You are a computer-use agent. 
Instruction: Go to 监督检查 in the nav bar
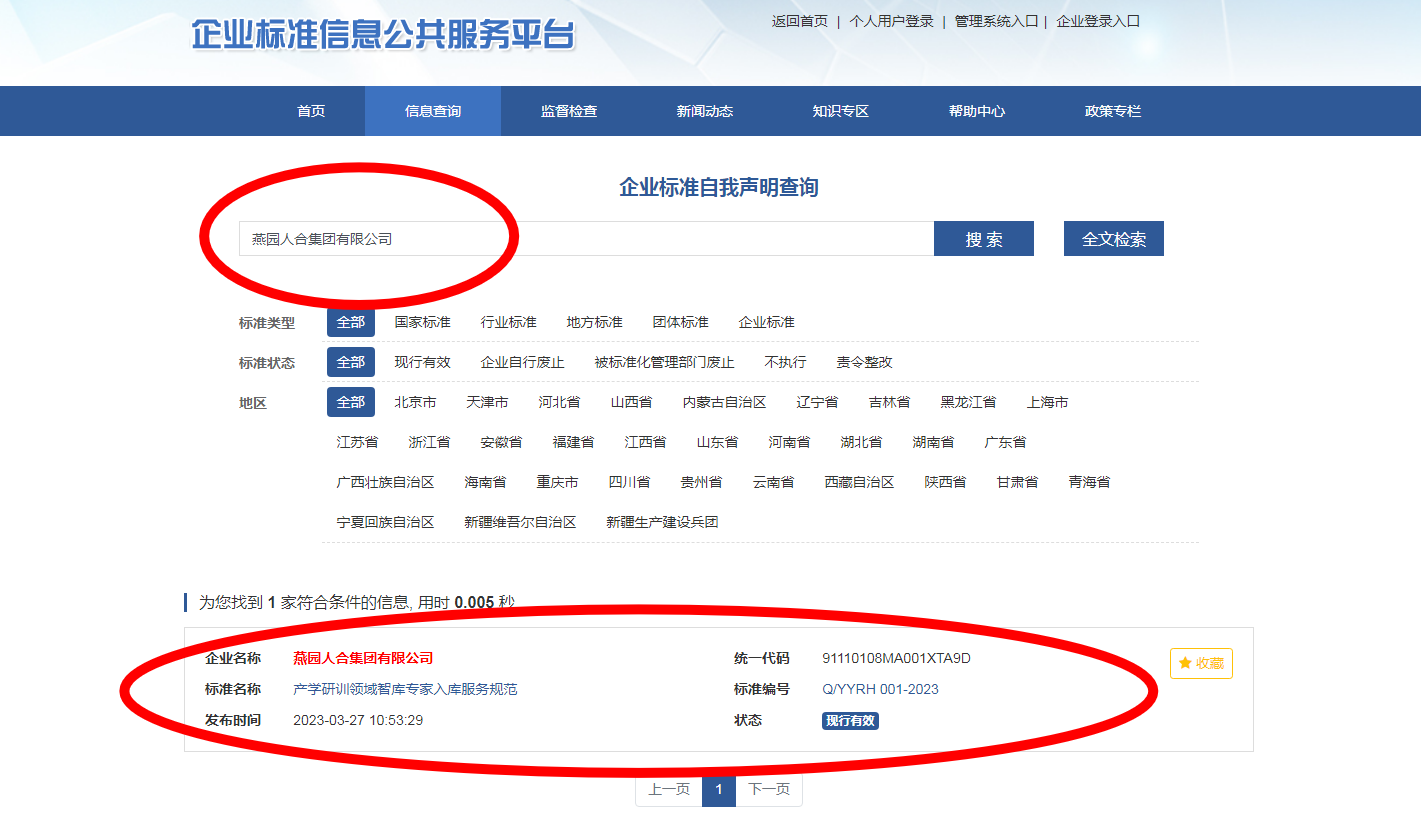click(x=569, y=111)
